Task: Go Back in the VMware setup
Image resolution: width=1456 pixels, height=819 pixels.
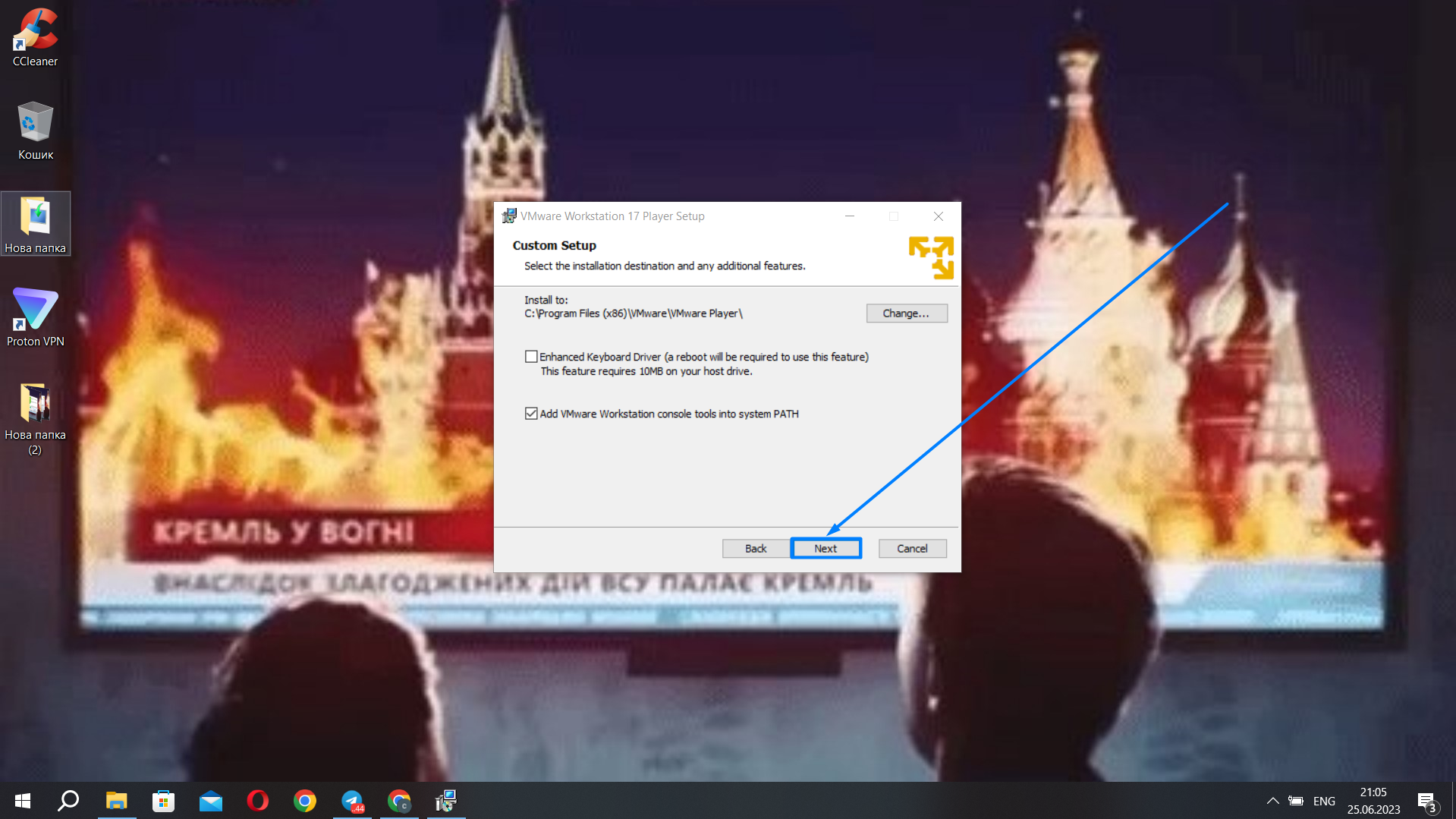Action: pos(756,549)
